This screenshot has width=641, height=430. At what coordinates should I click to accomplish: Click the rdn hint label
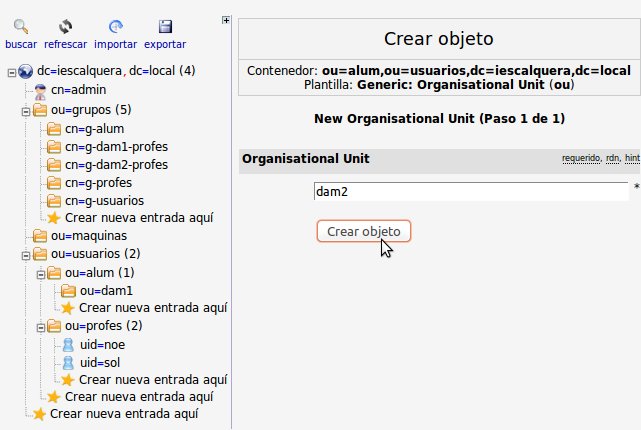[612, 158]
